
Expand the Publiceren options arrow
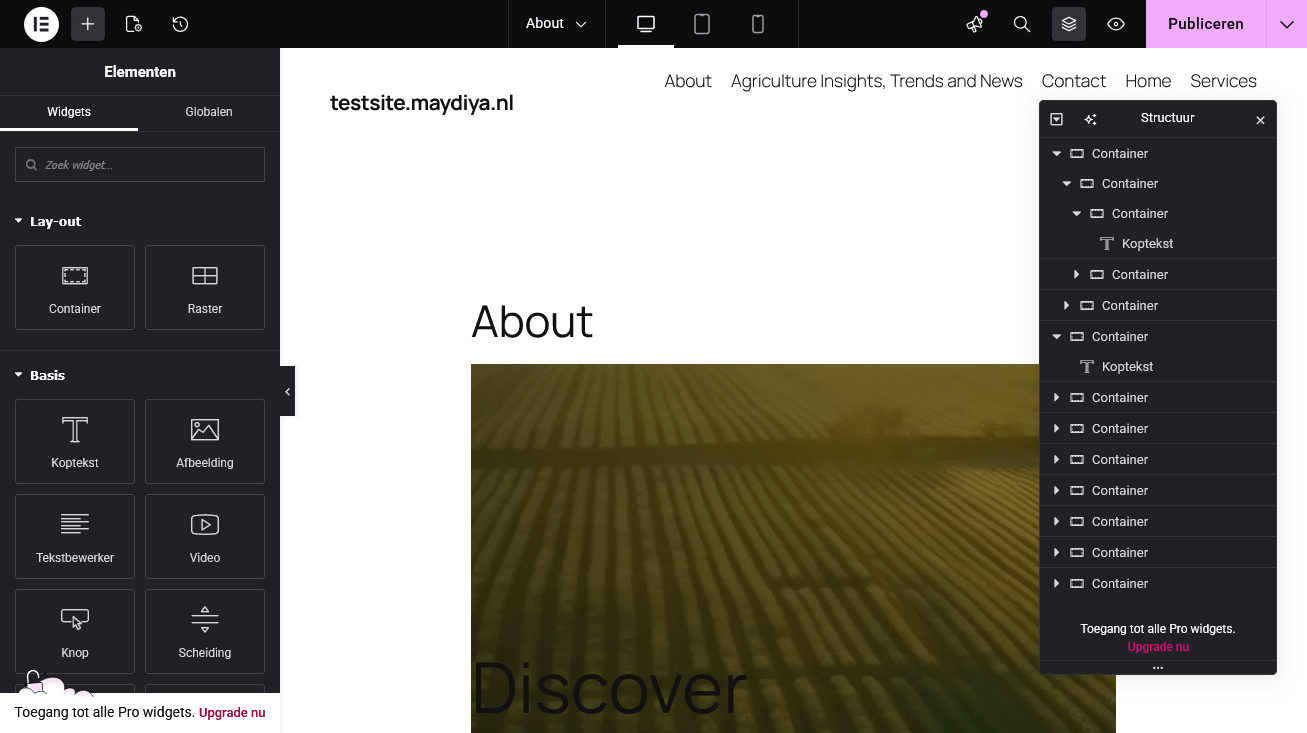point(1286,24)
